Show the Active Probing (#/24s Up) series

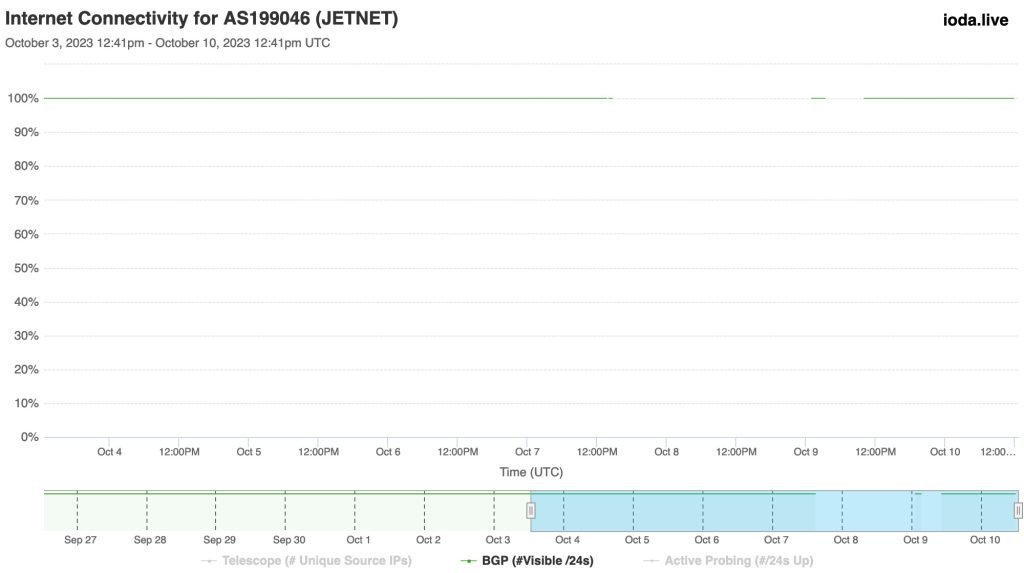[738, 561]
